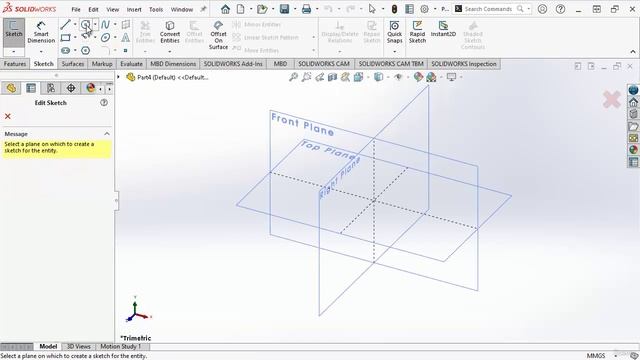
Task: Open the Quick Snaps tool
Action: click(394, 32)
